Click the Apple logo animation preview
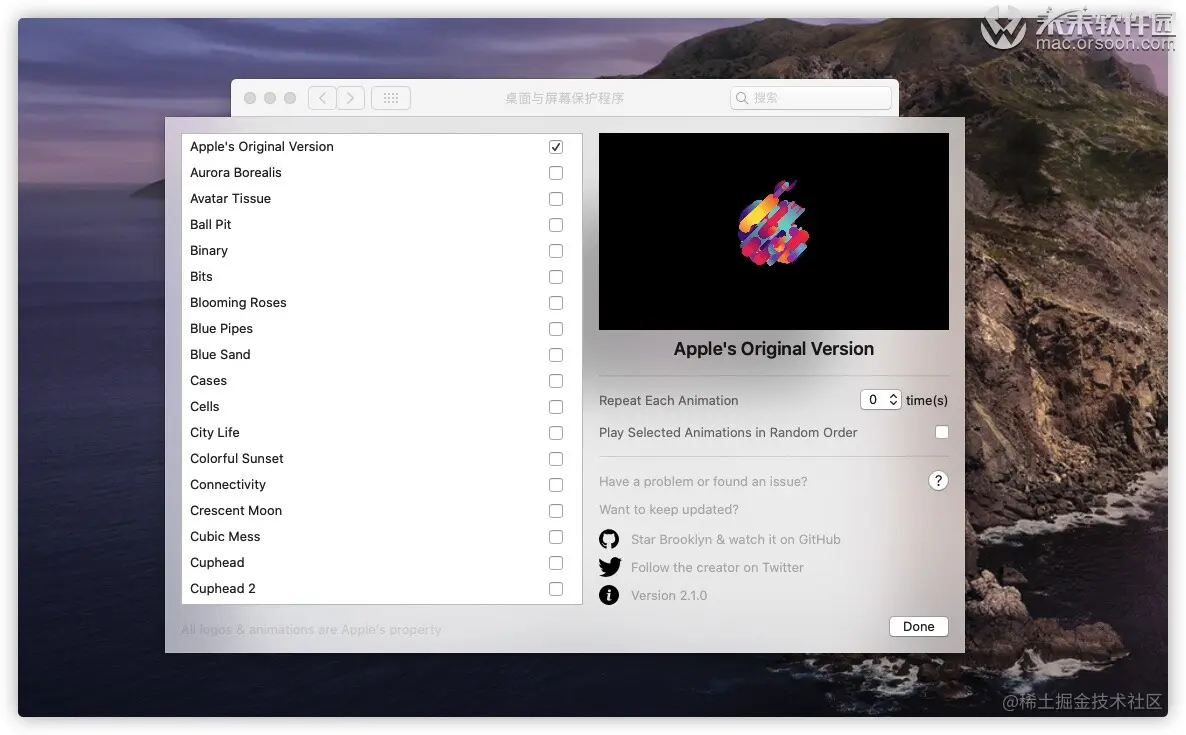This screenshot has height=735, width=1186. coord(774,231)
